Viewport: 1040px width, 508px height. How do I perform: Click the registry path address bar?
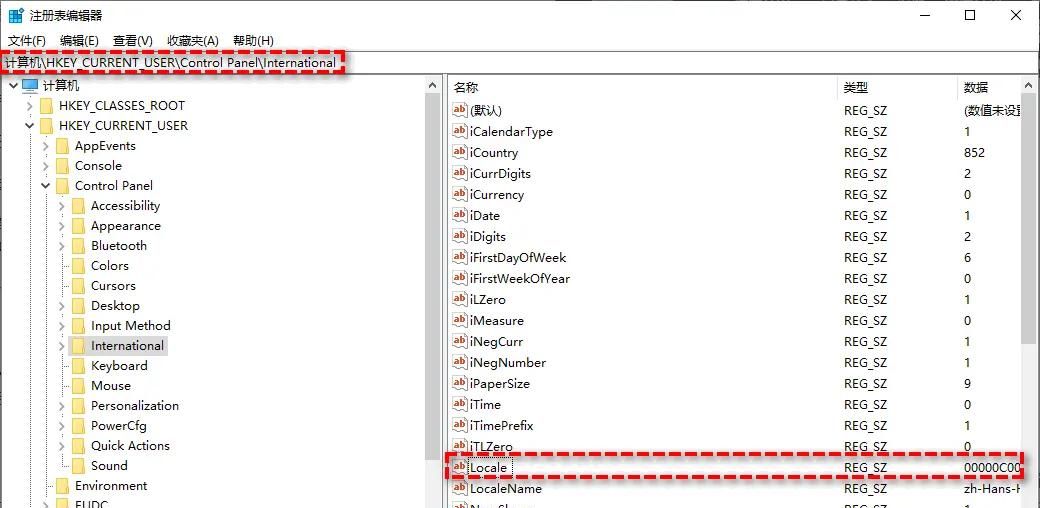point(520,62)
